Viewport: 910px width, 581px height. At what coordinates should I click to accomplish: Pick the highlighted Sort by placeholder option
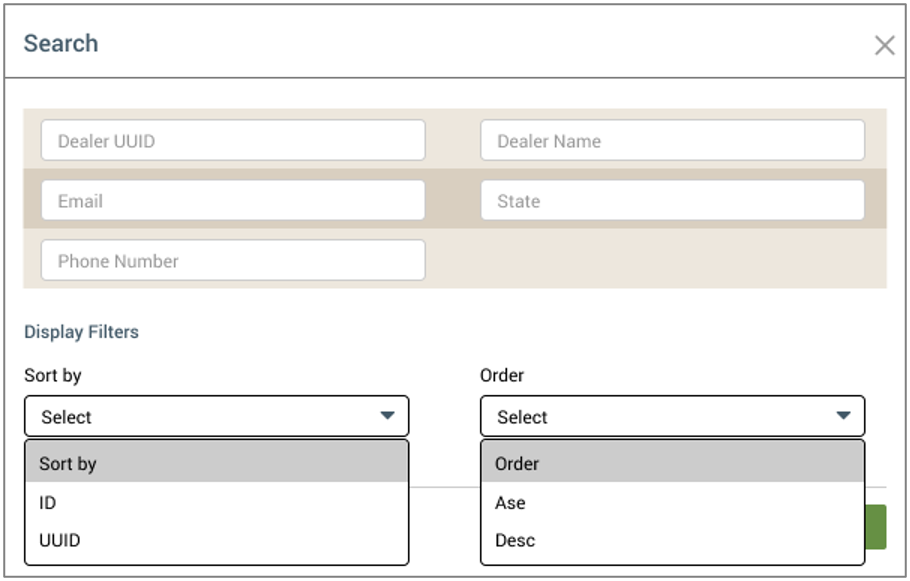coord(216,463)
